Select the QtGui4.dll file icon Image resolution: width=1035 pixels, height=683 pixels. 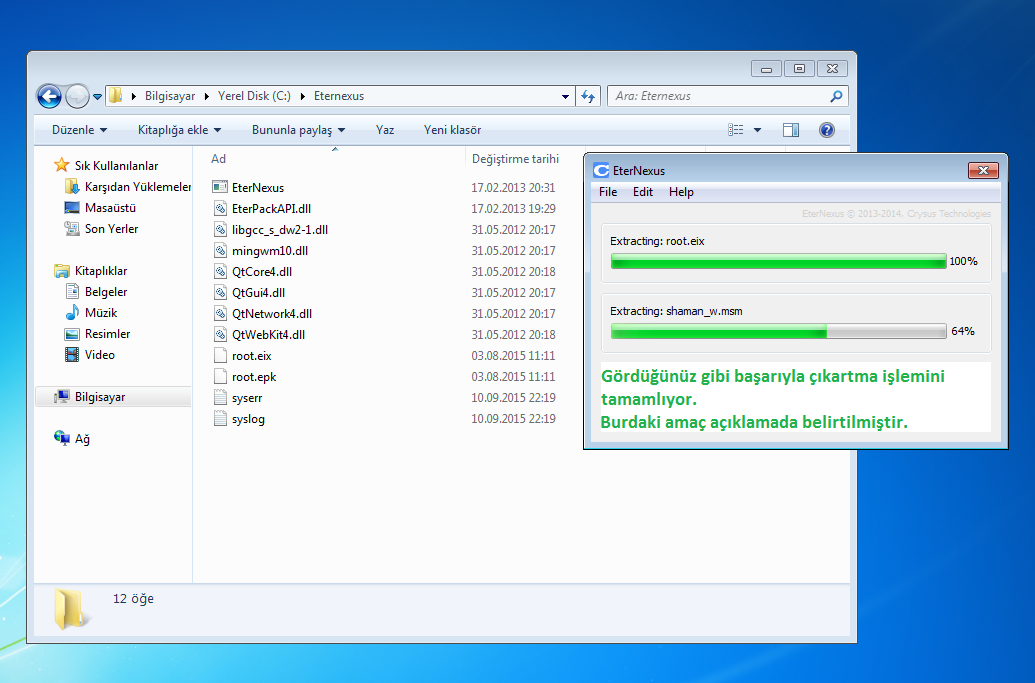(x=220, y=292)
